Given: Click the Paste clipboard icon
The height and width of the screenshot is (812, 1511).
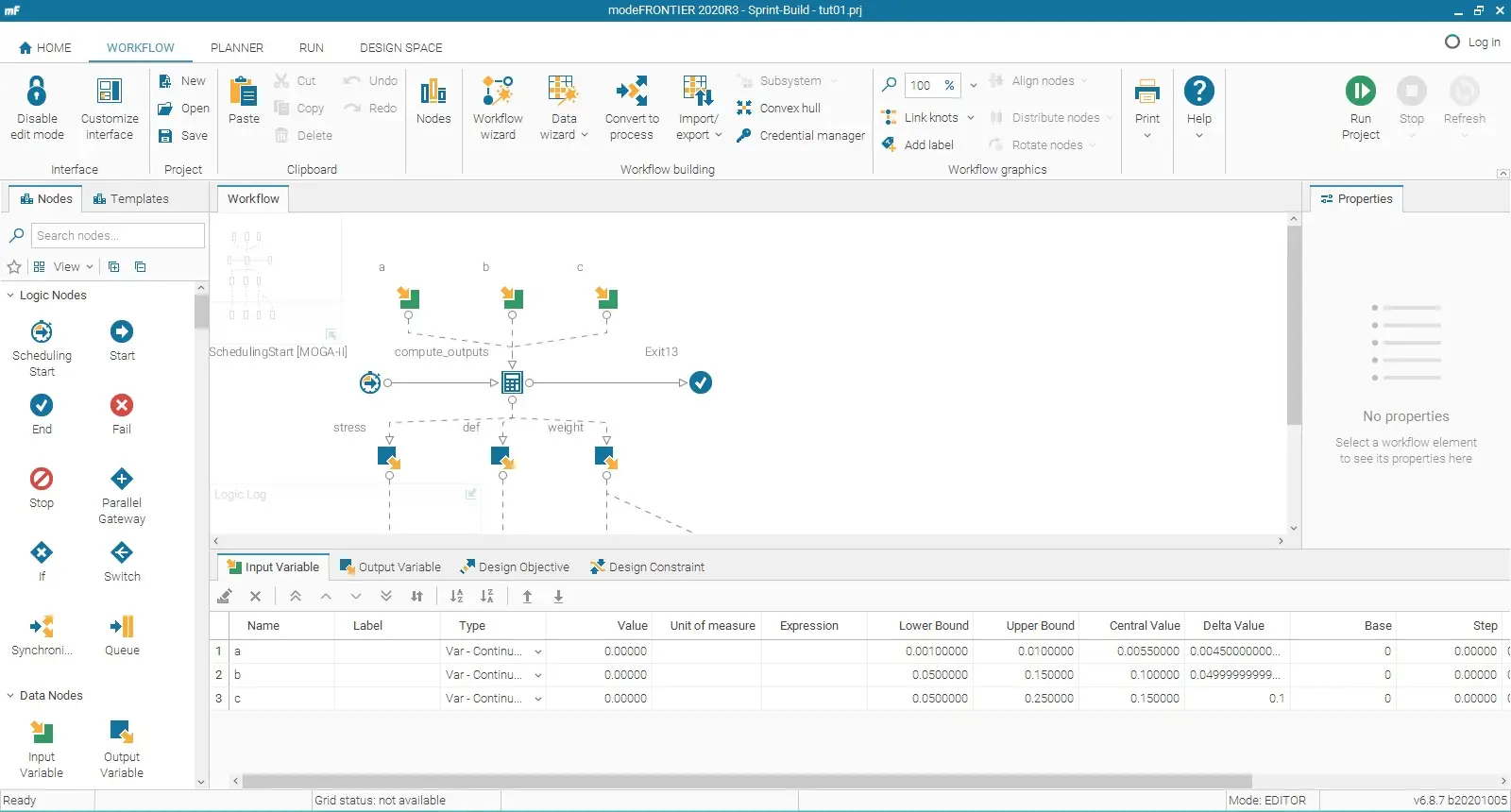Looking at the screenshot, I should [244, 92].
